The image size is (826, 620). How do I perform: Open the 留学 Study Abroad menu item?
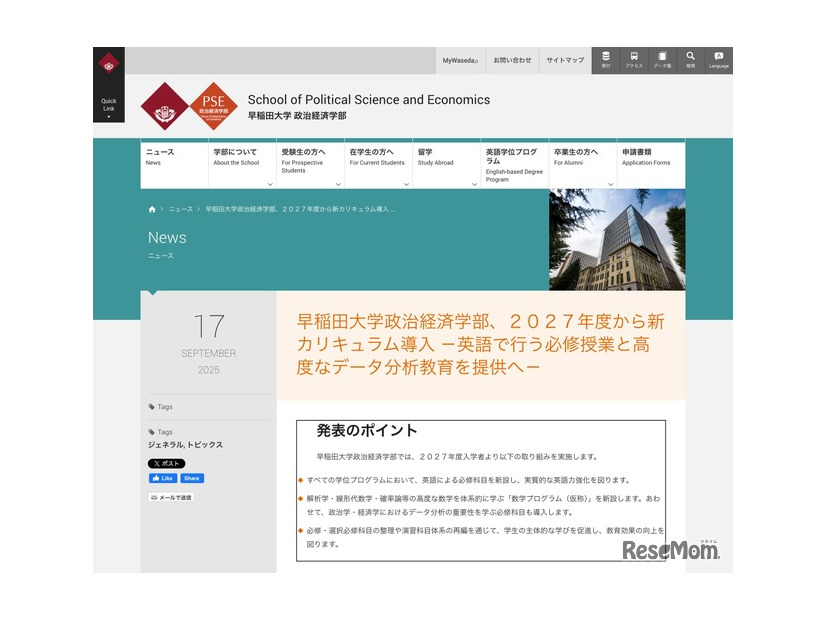(446, 164)
